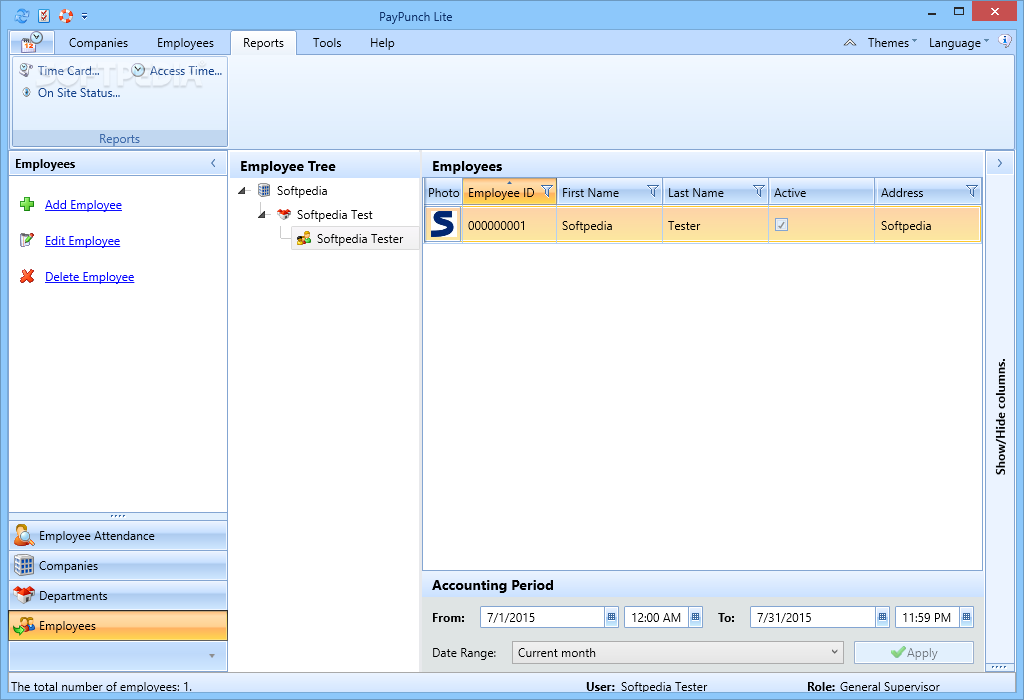Collapse the ribbon with the up chevron
Image resolution: width=1024 pixels, height=700 pixels.
coord(850,43)
